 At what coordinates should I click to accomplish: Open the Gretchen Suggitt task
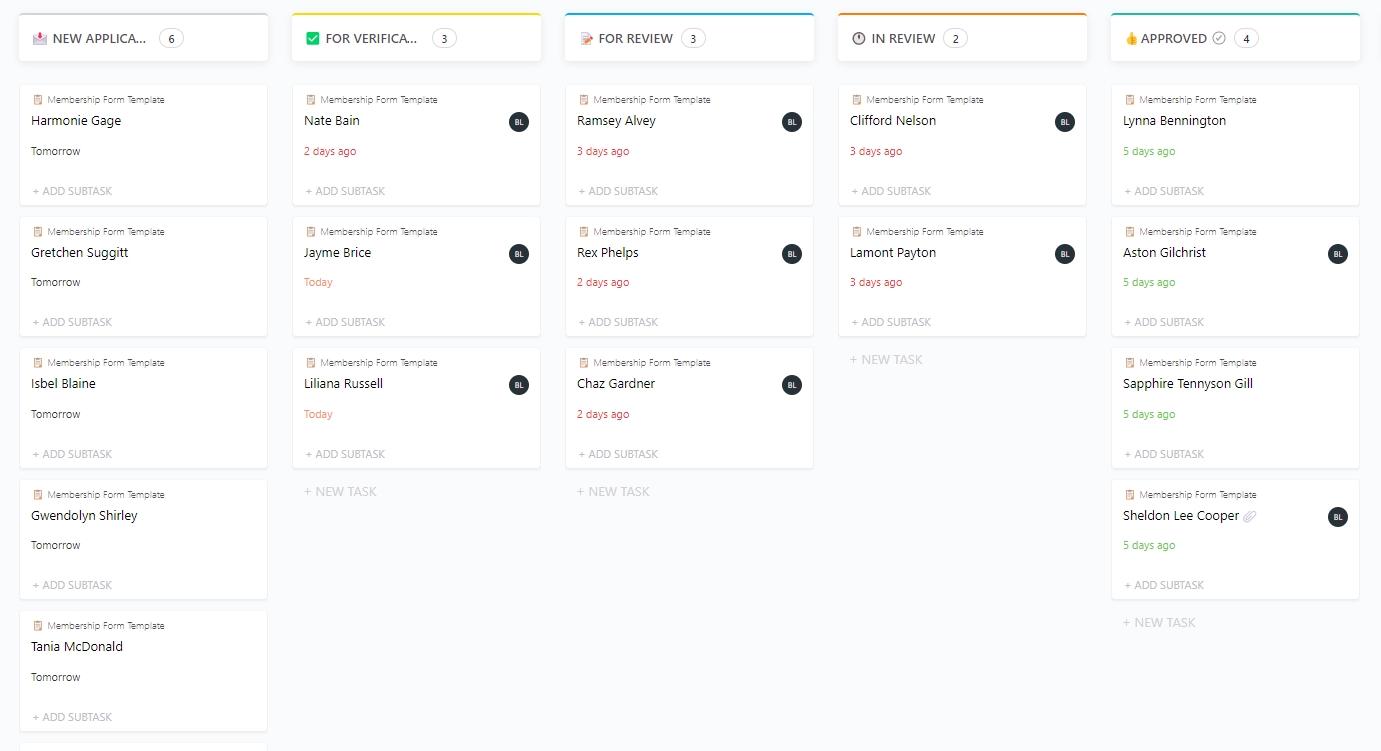click(80, 253)
